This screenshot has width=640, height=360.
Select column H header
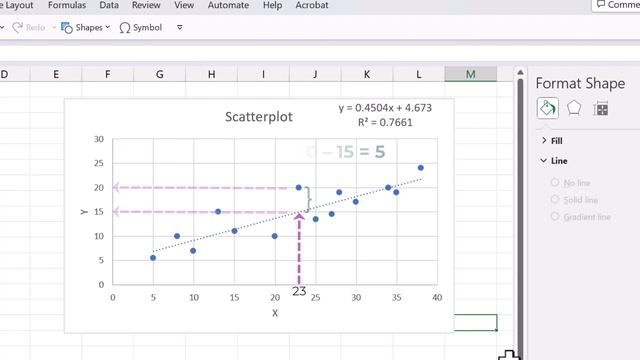(211, 74)
